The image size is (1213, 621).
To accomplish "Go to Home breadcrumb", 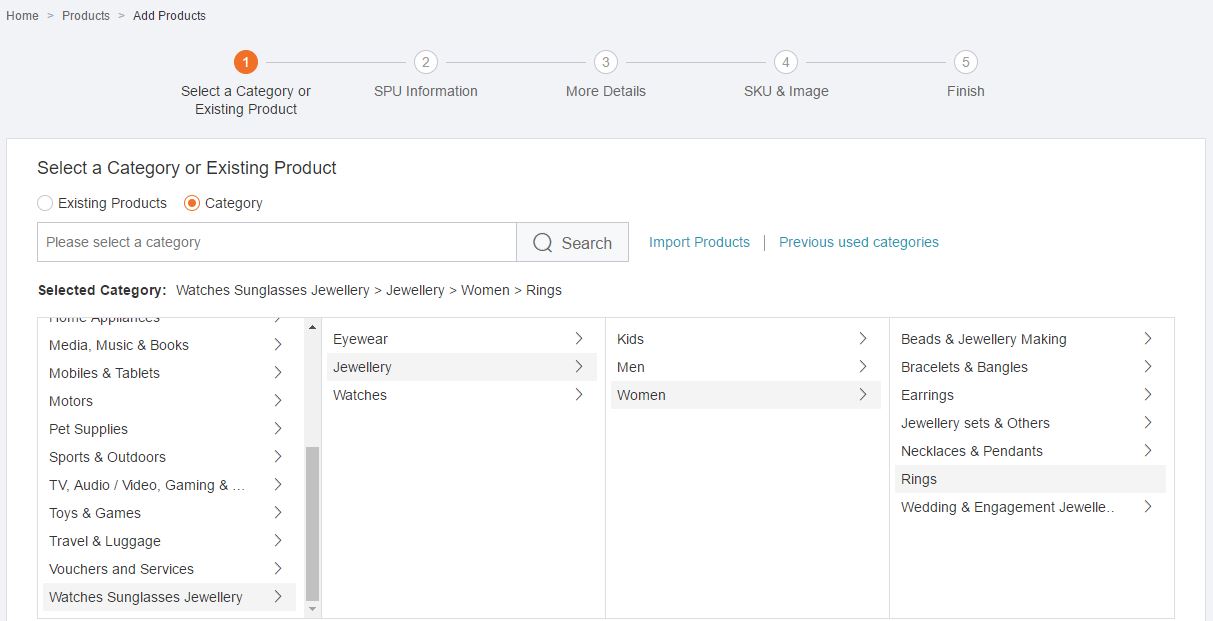I will click(x=22, y=16).
